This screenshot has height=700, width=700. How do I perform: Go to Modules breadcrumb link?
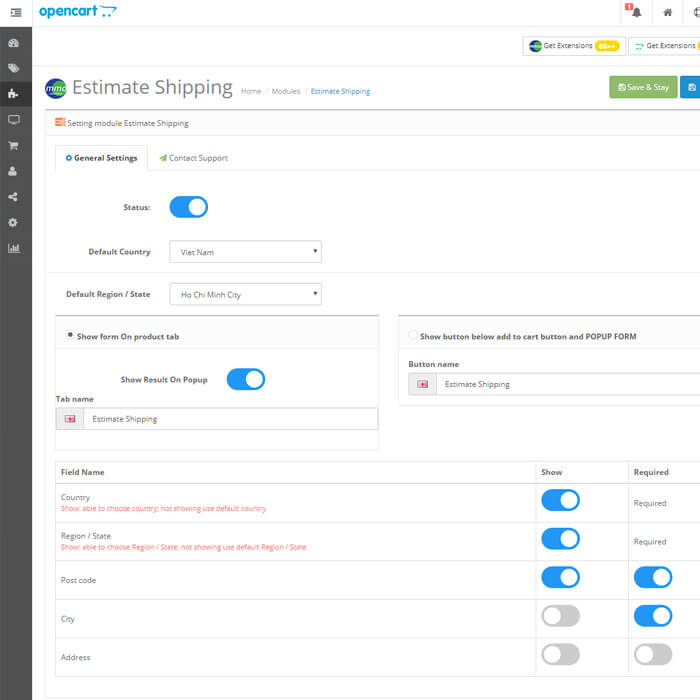pos(285,91)
